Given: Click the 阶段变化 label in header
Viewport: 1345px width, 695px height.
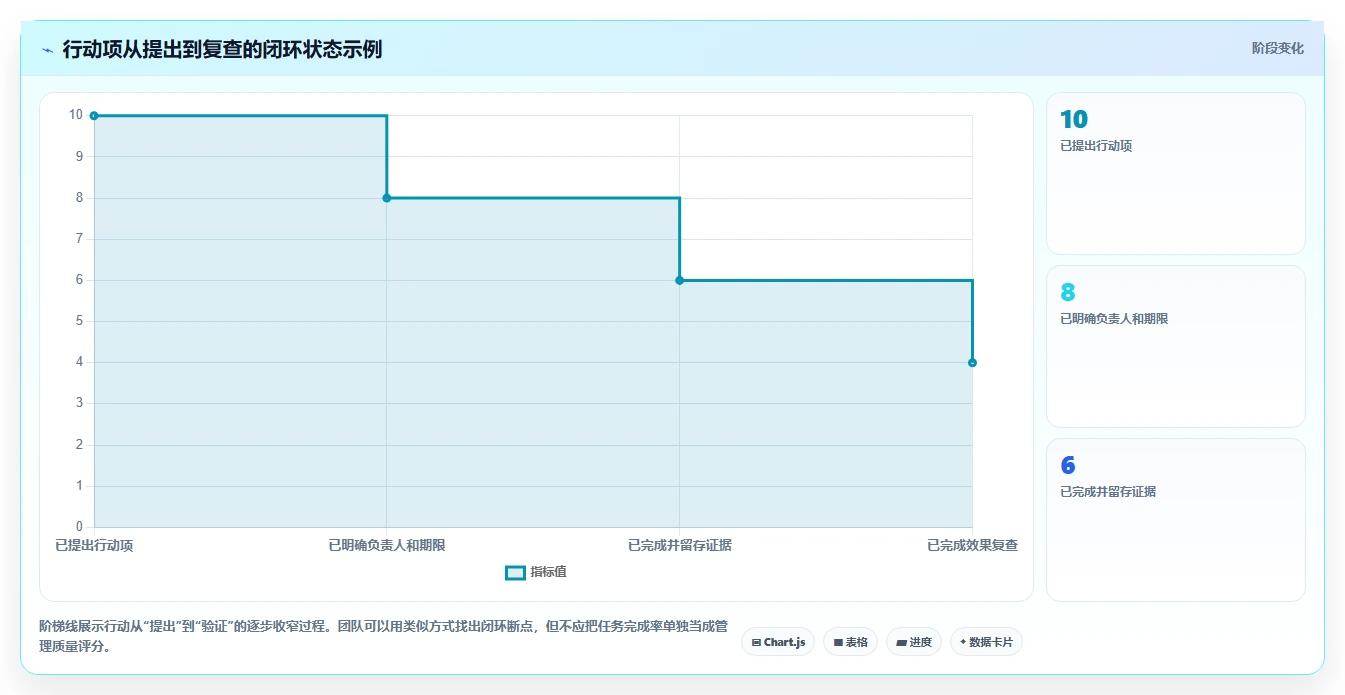Looking at the screenshot, I should point(1277,48).
